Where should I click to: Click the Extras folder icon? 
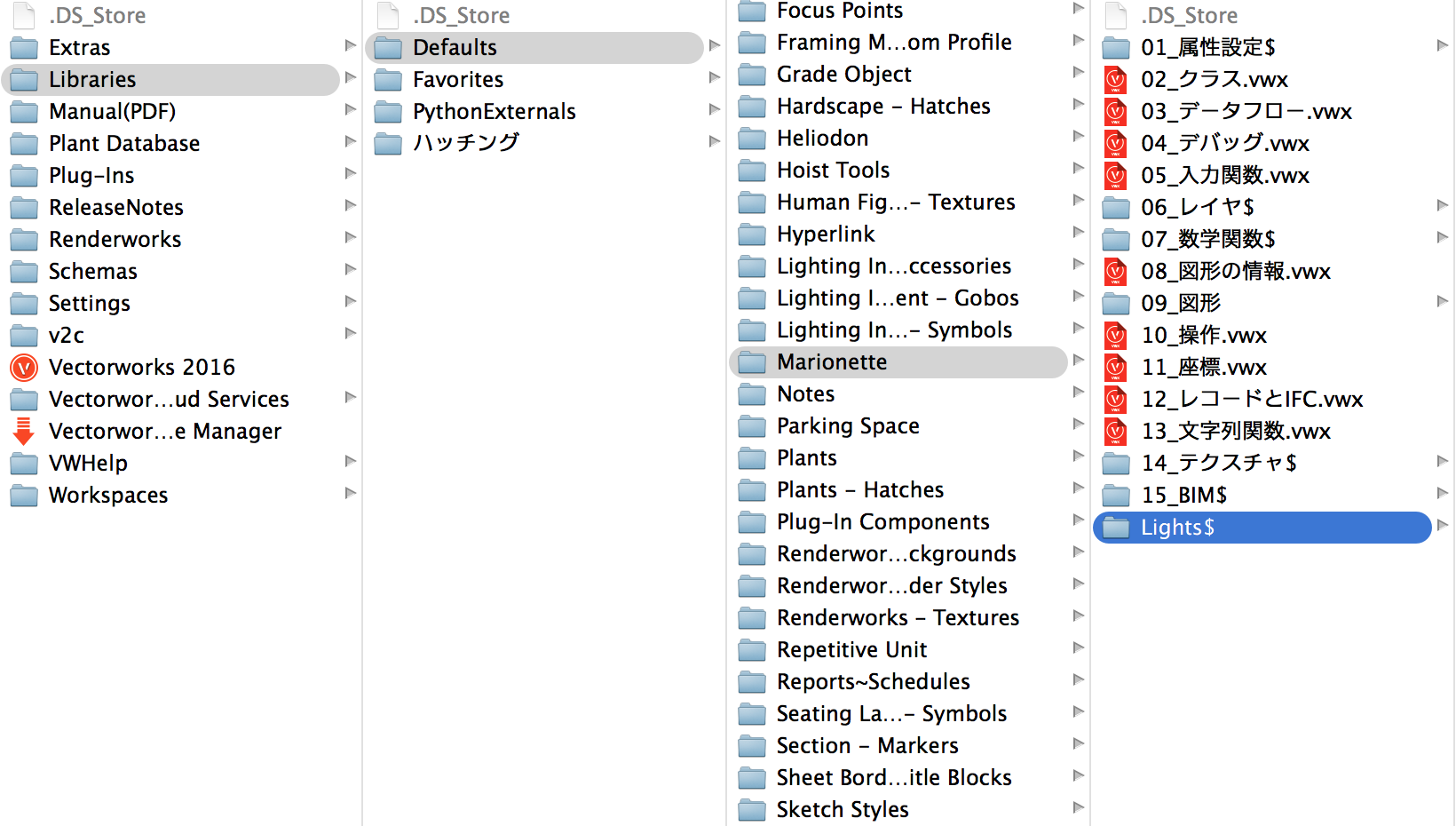click(24, 48)
